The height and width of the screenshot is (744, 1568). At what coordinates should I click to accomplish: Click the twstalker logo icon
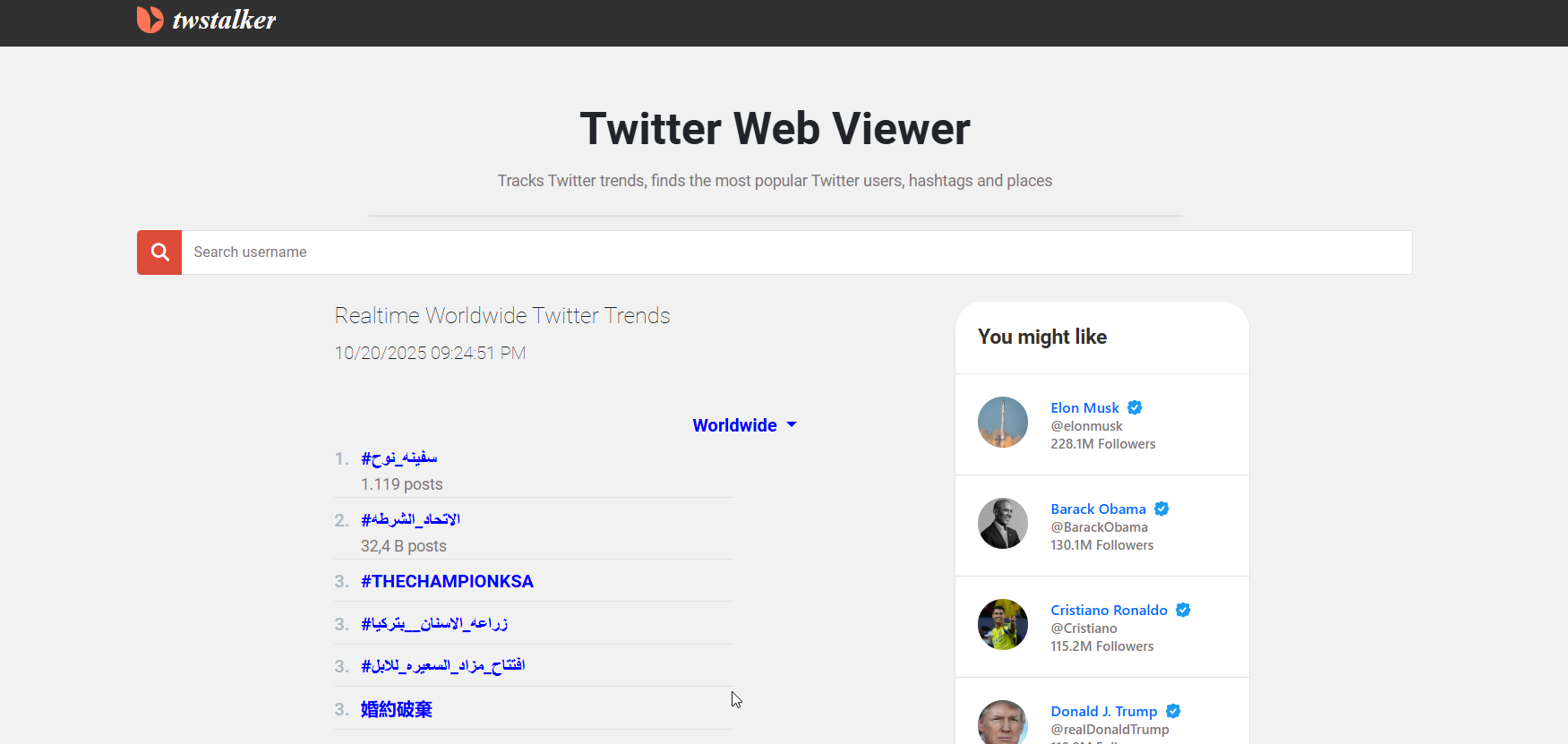click(x=150, y=20)
